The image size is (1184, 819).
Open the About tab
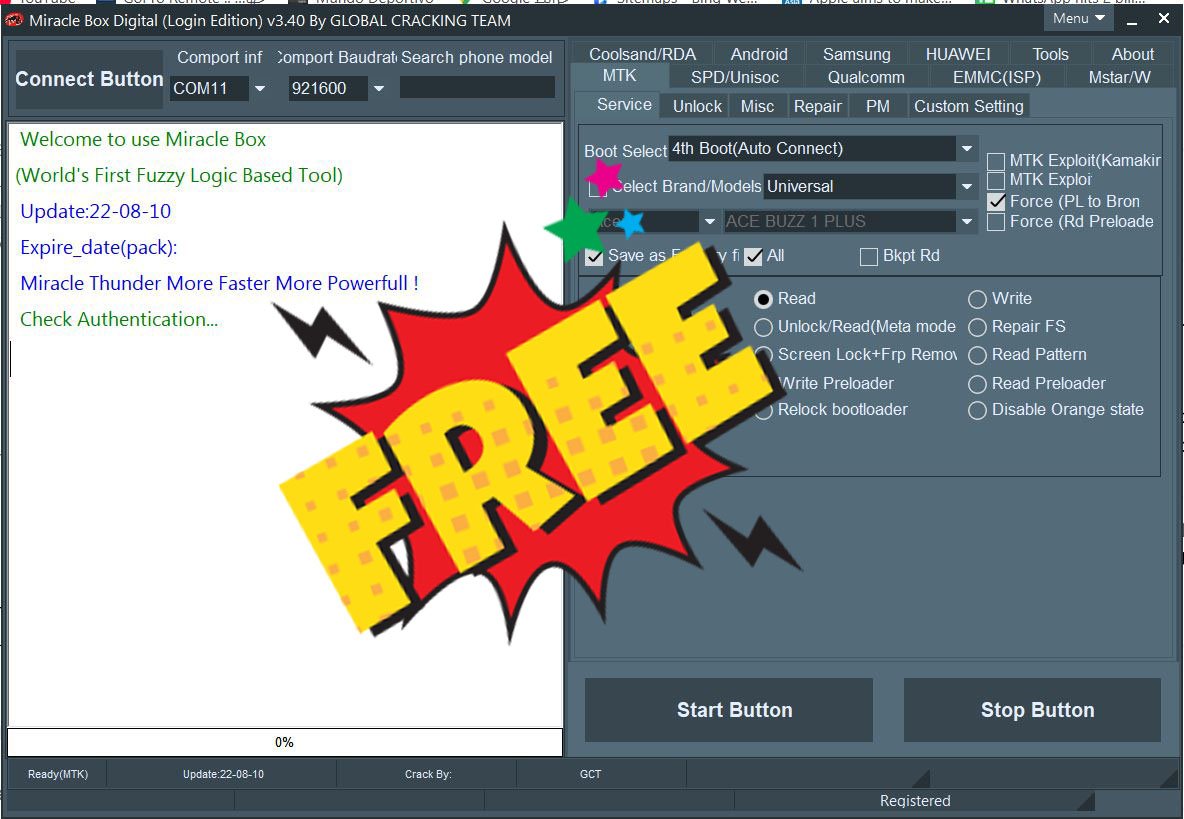point(1132,54)
